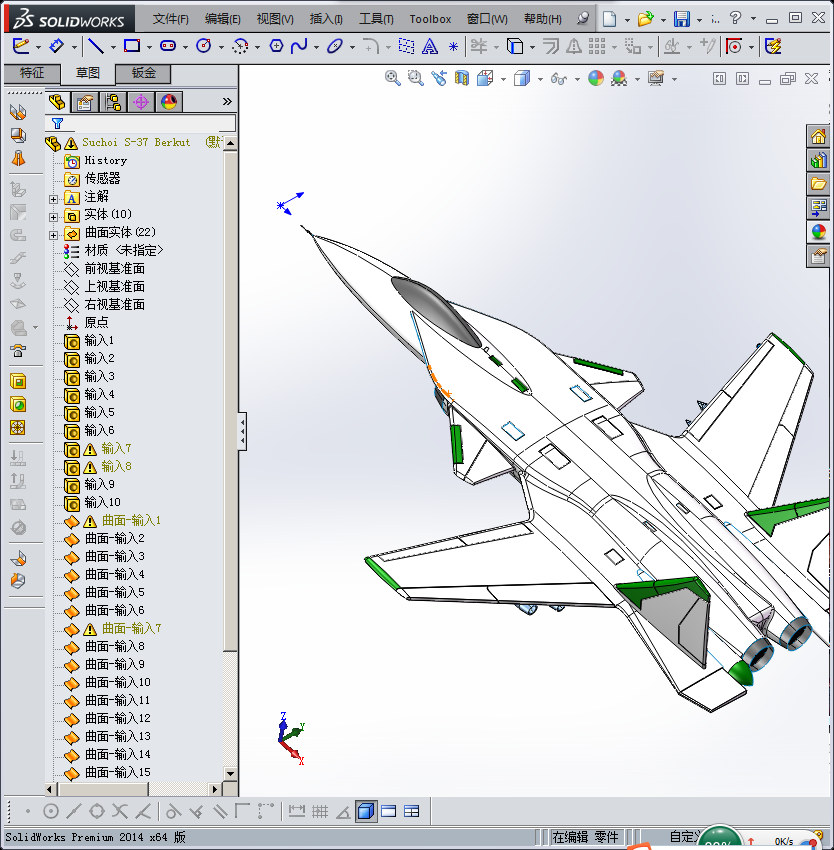The width and height of the screenshot is (834, 850).
Task: Open the Rectangle tool dropdown arrow
Action: 149,48
